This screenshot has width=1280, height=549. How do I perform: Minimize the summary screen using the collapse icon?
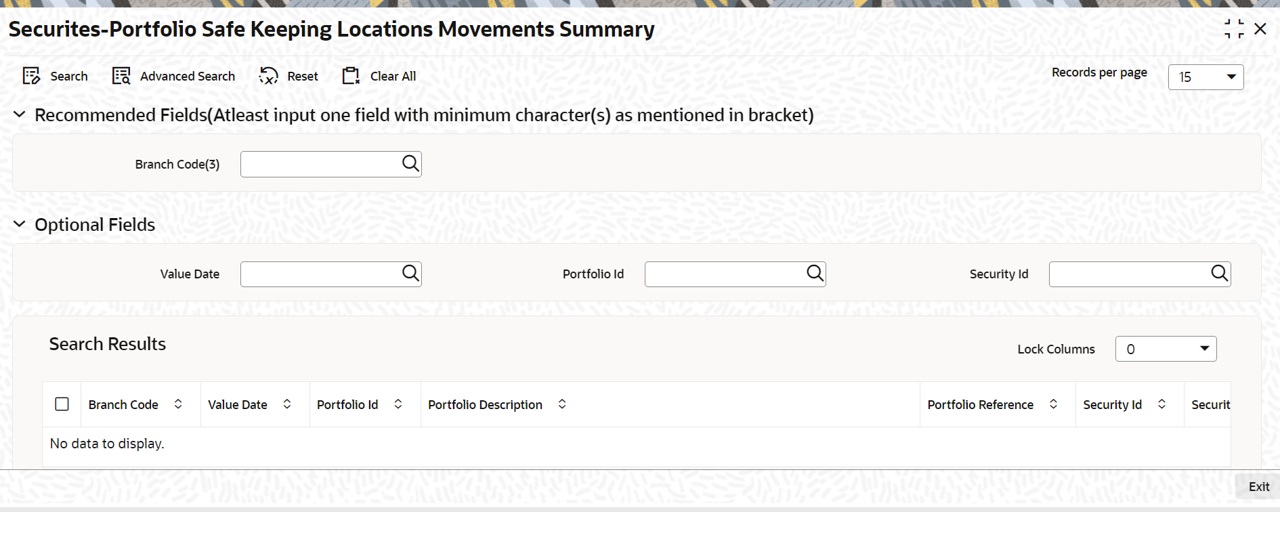1234,29
